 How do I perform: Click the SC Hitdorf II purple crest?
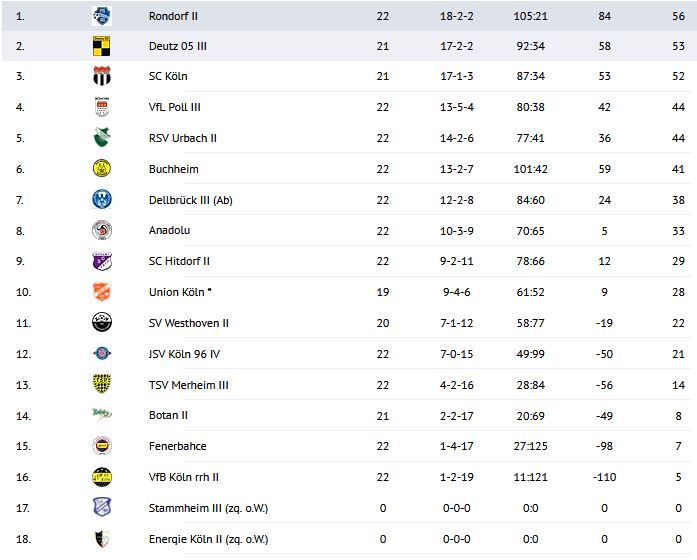coord(102,261)
